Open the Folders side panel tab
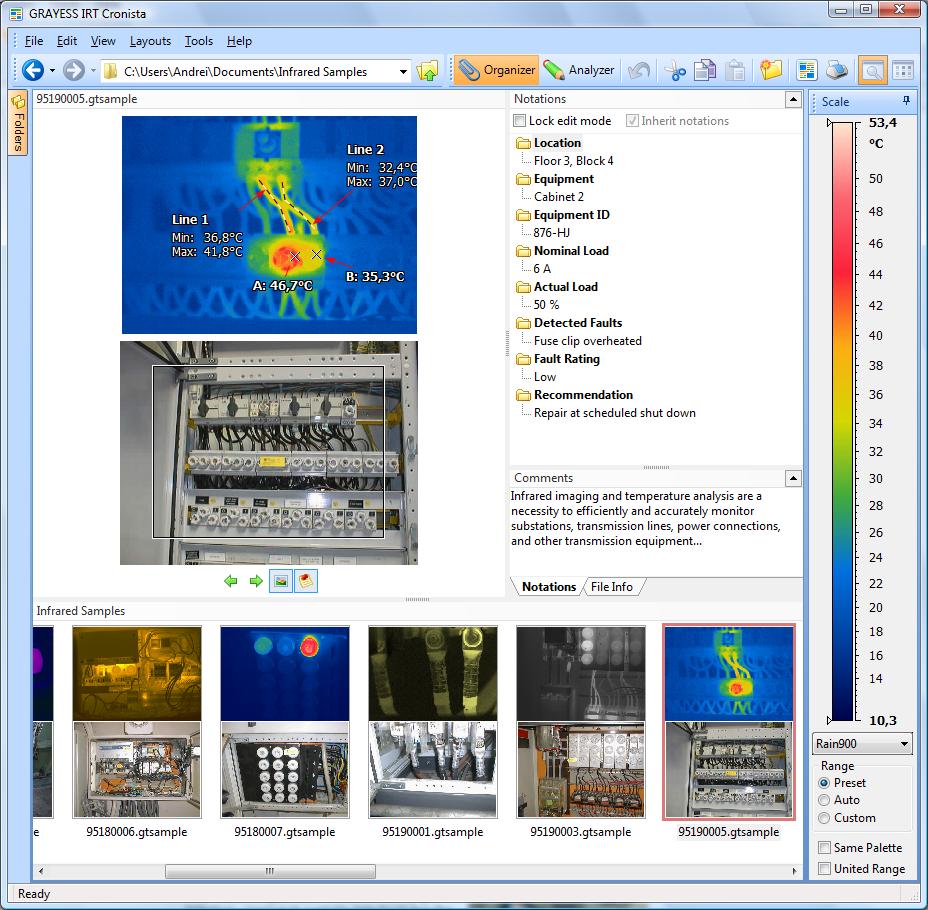 (x=18, y=123)
